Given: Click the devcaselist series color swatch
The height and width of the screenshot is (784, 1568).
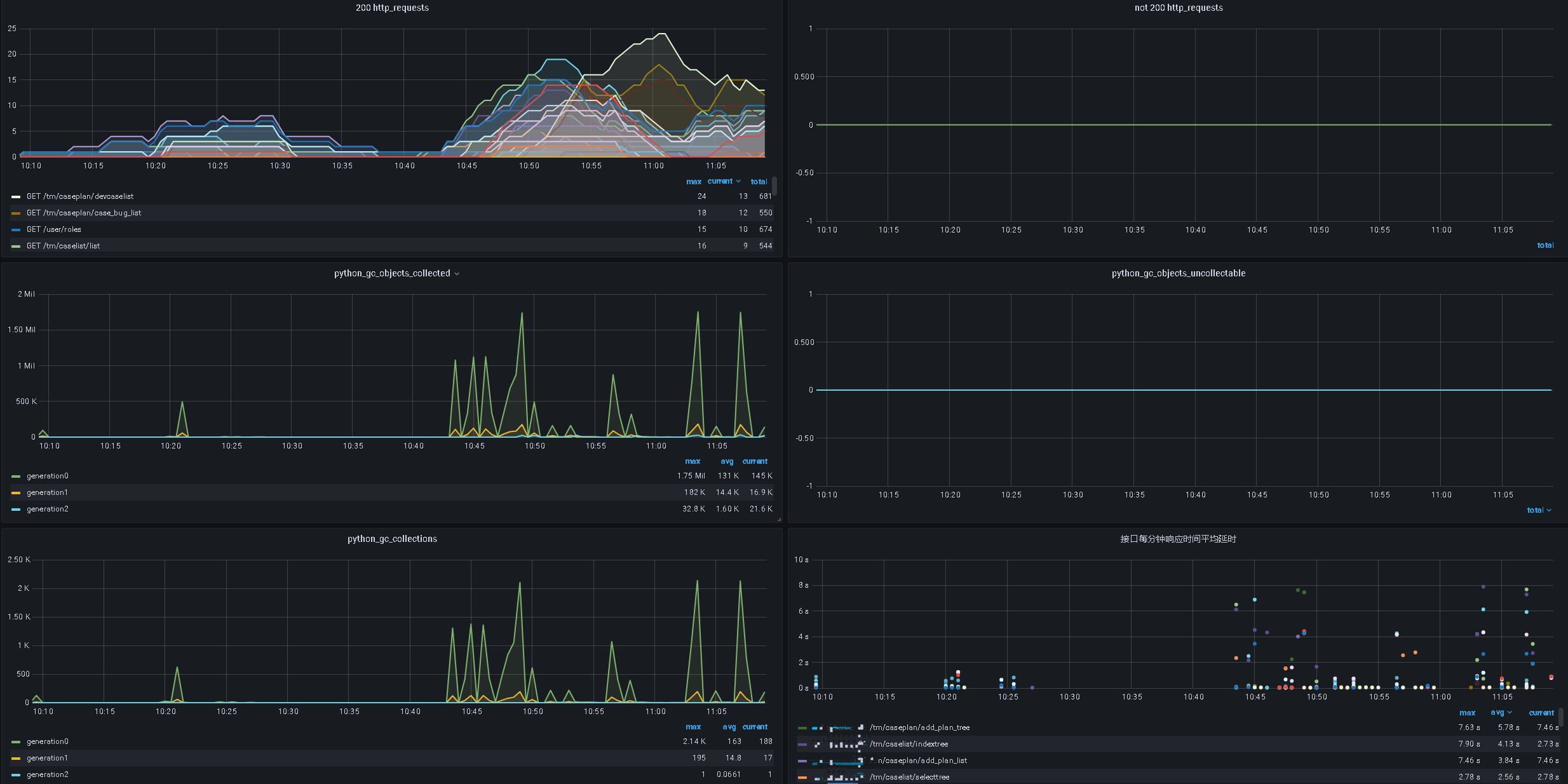Looking at the screenshot, I should click(16, 197).
